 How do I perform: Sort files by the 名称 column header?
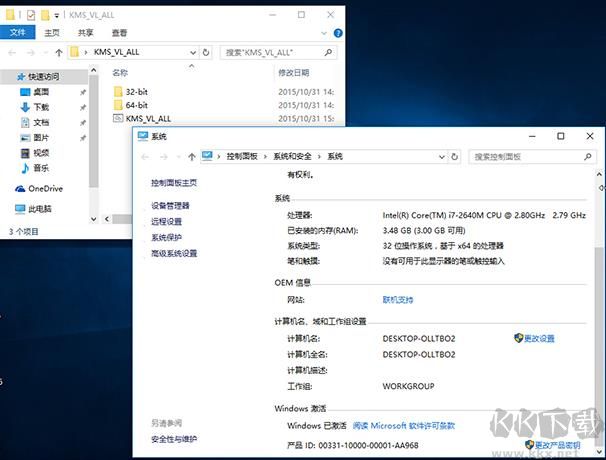[120, 73]
